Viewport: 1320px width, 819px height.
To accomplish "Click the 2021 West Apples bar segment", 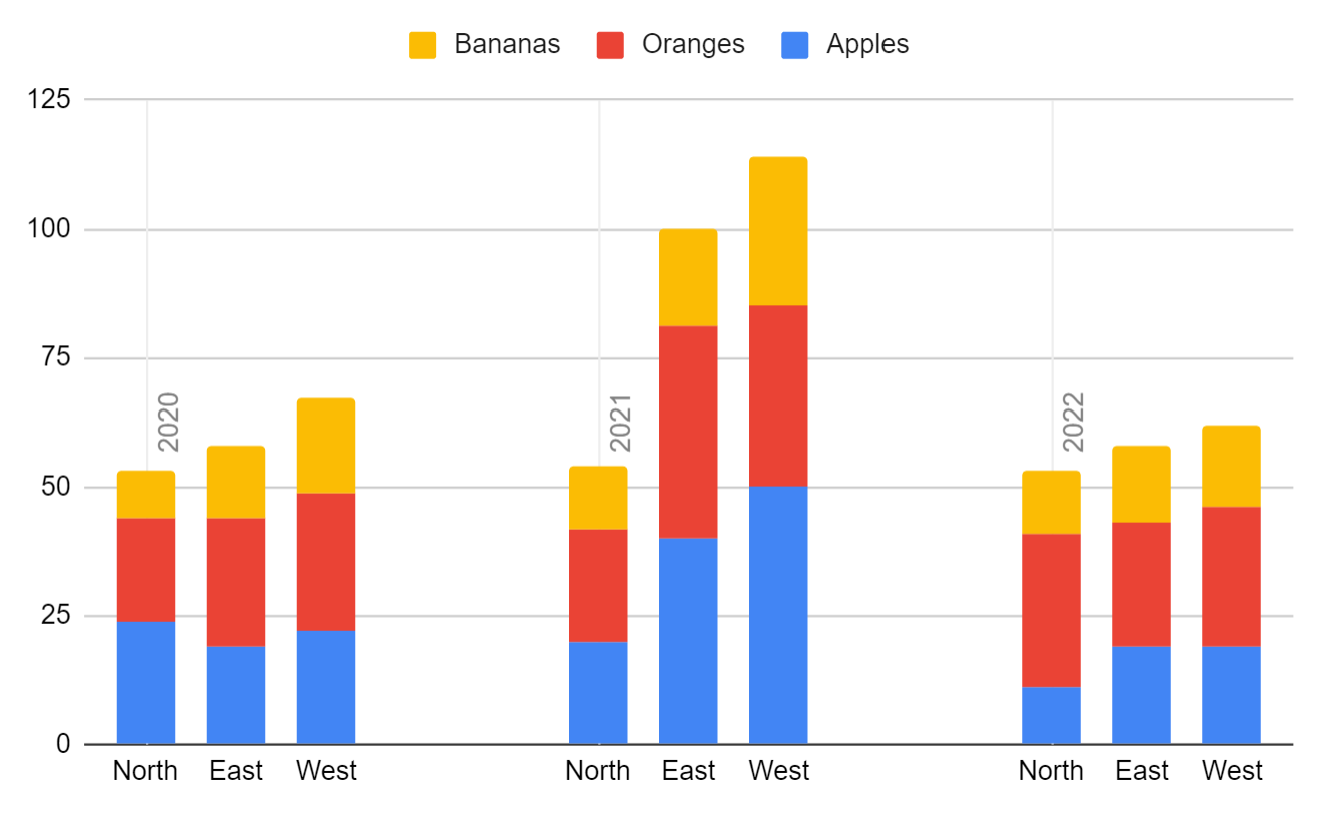I will pos(778,615).
